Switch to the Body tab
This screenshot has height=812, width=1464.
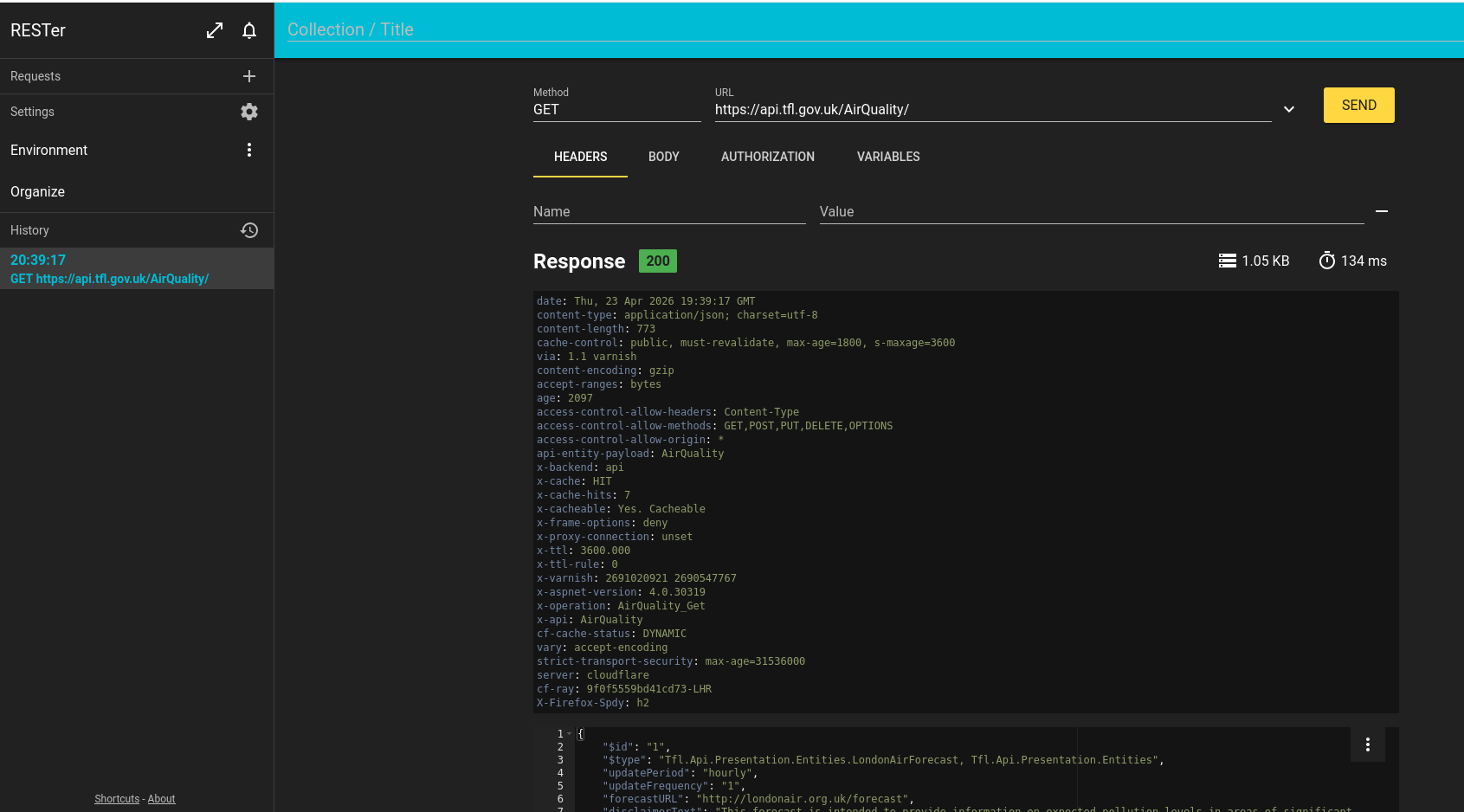(x=663, y=157)
